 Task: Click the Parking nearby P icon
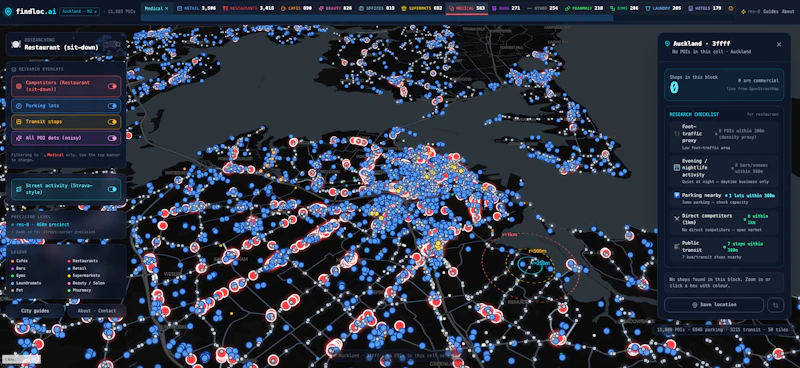click(x=677, y=195)
